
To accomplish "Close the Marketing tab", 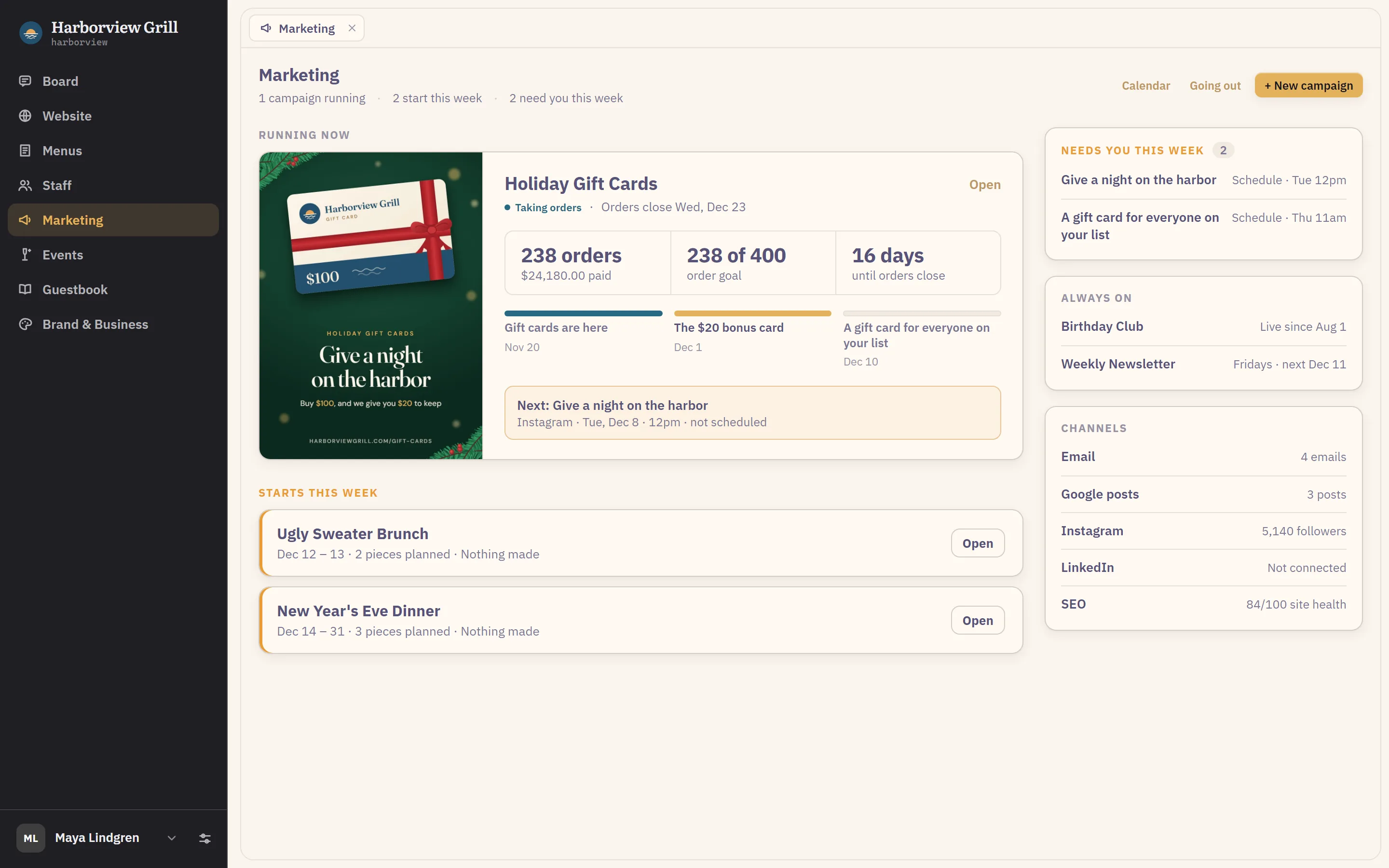I will point(352,28).
